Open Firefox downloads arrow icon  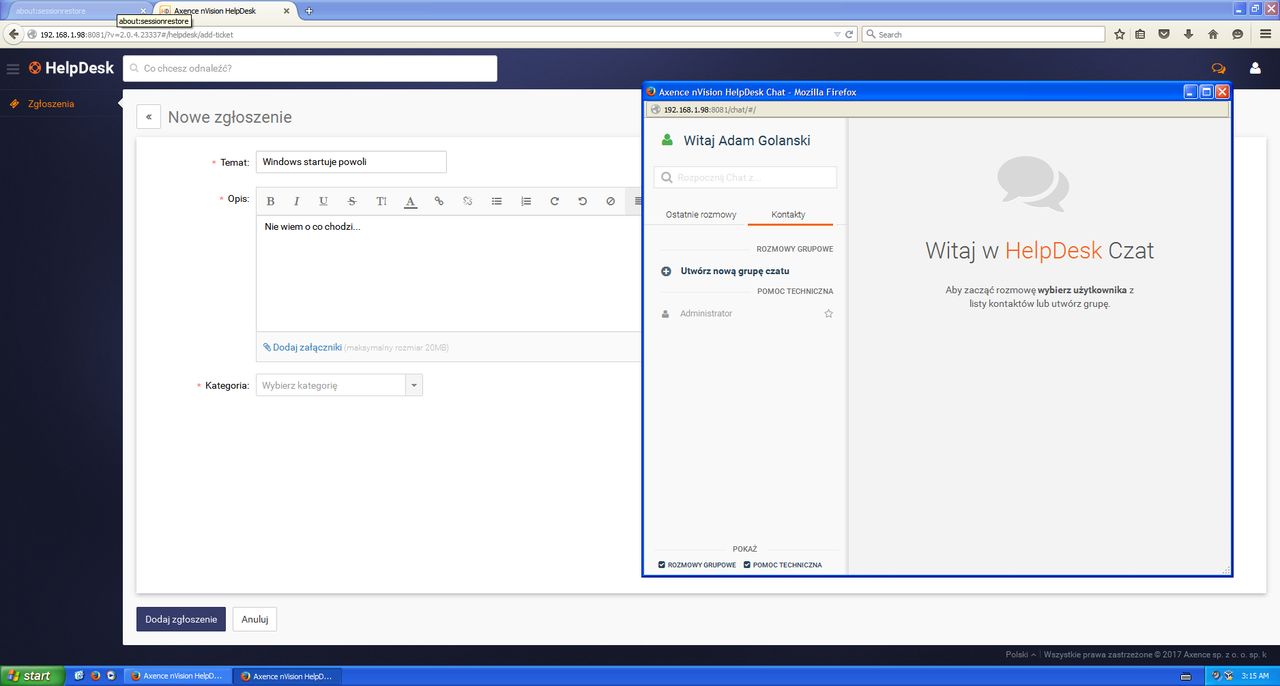click(x=1188, y=34)
